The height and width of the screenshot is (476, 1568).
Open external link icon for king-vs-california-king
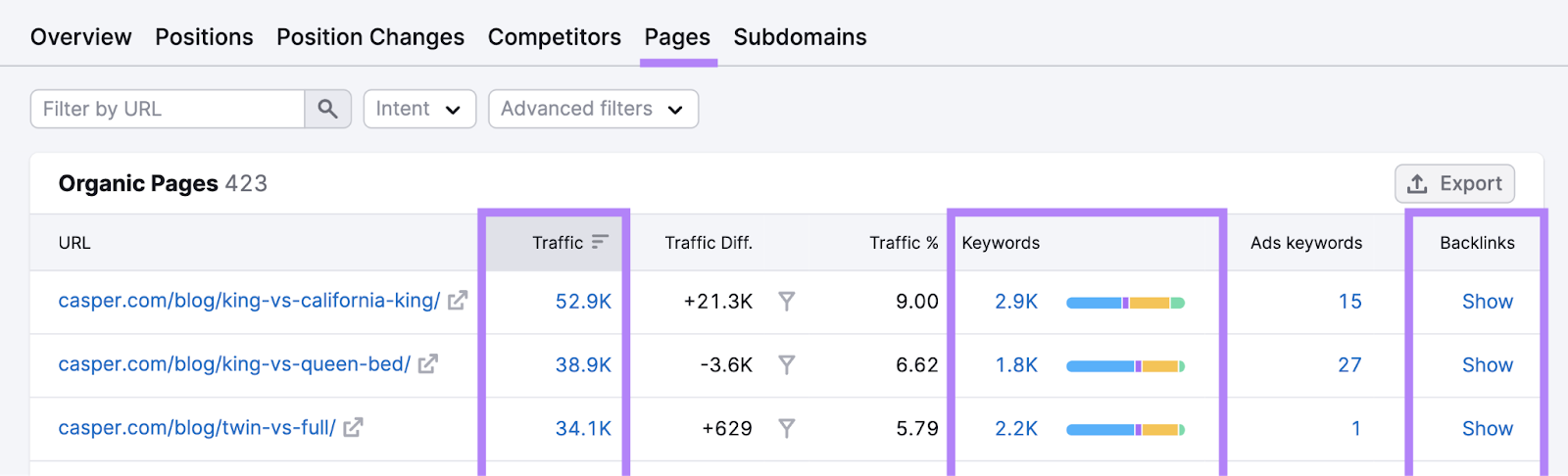click(458, 301)
